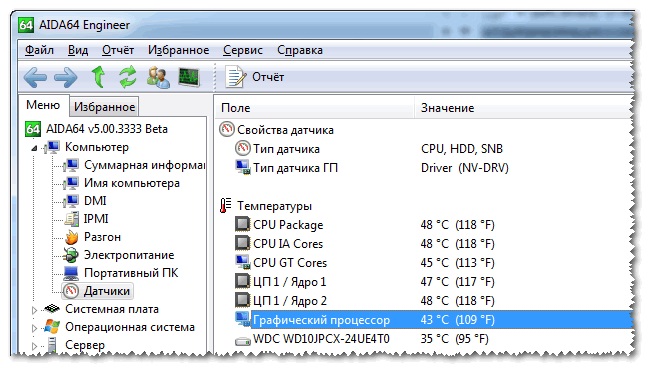Click the Windows flag icon beside Операционная система

52,327
